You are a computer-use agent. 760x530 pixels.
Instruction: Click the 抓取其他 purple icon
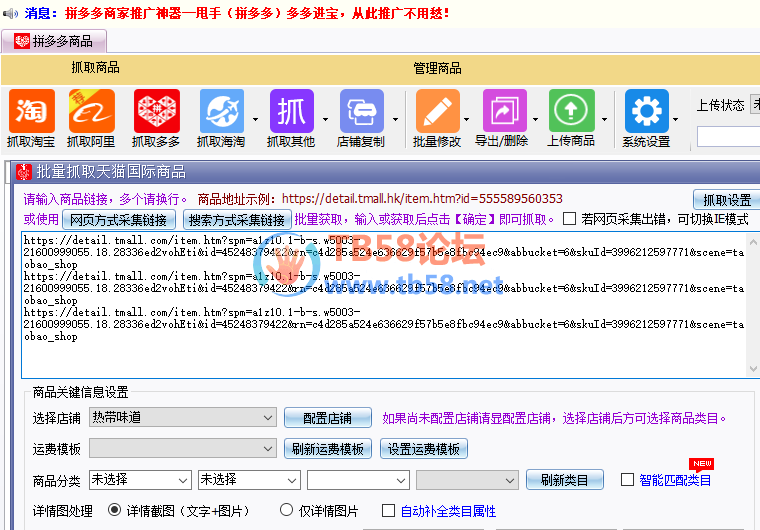tap(292, 111)
